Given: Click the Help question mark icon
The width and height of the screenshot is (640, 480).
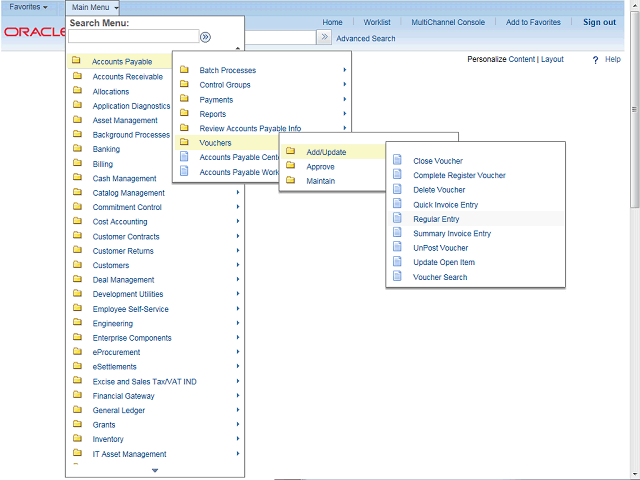Looking at the screenshot, I should pyautogui.click(x=595, y=60).
